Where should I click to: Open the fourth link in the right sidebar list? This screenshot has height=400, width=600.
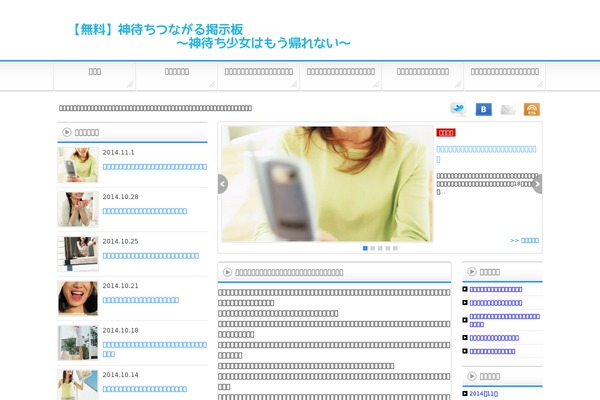click(x=494, y=338)
